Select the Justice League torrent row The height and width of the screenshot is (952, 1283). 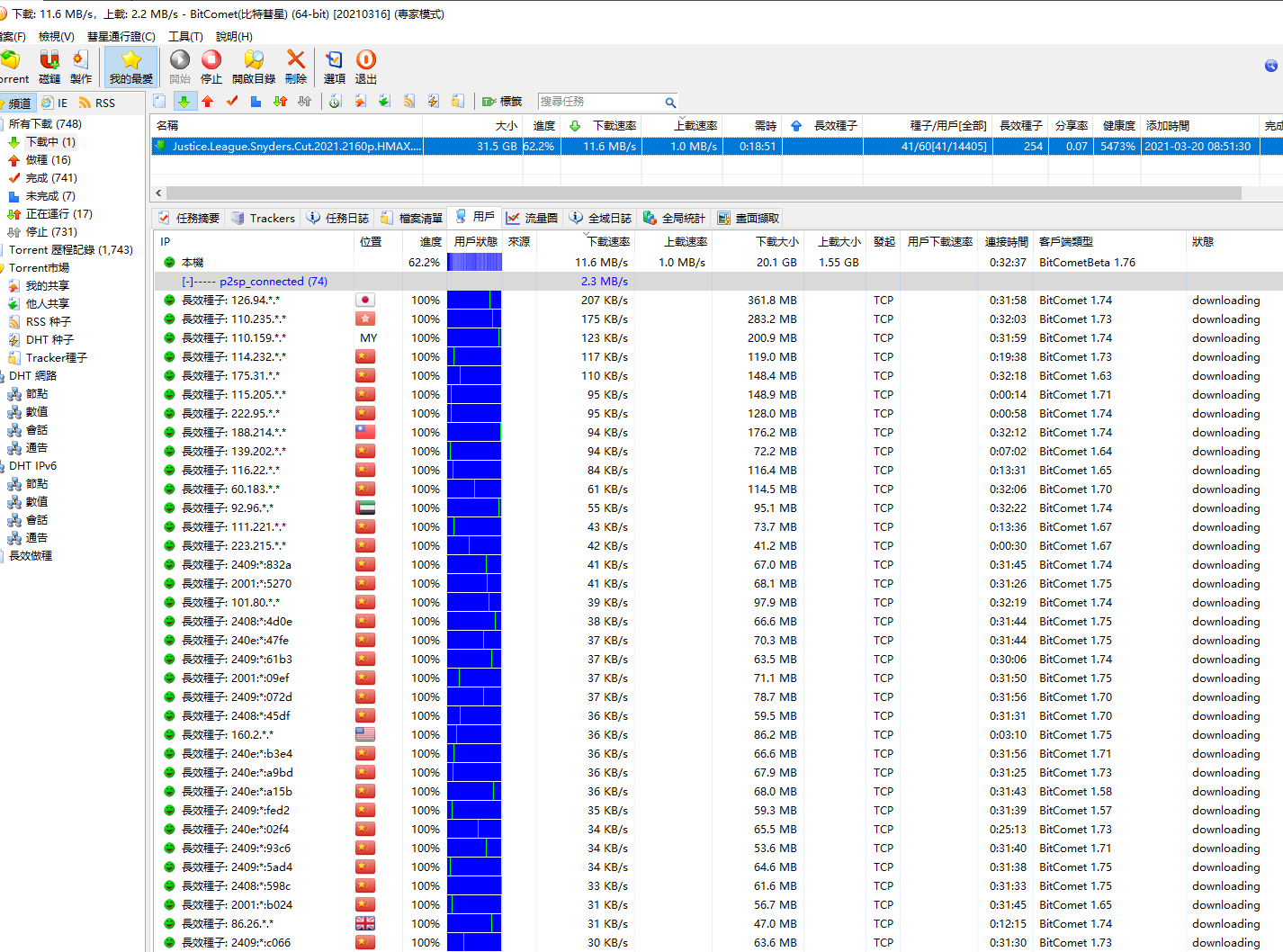[x=297, y=146]
